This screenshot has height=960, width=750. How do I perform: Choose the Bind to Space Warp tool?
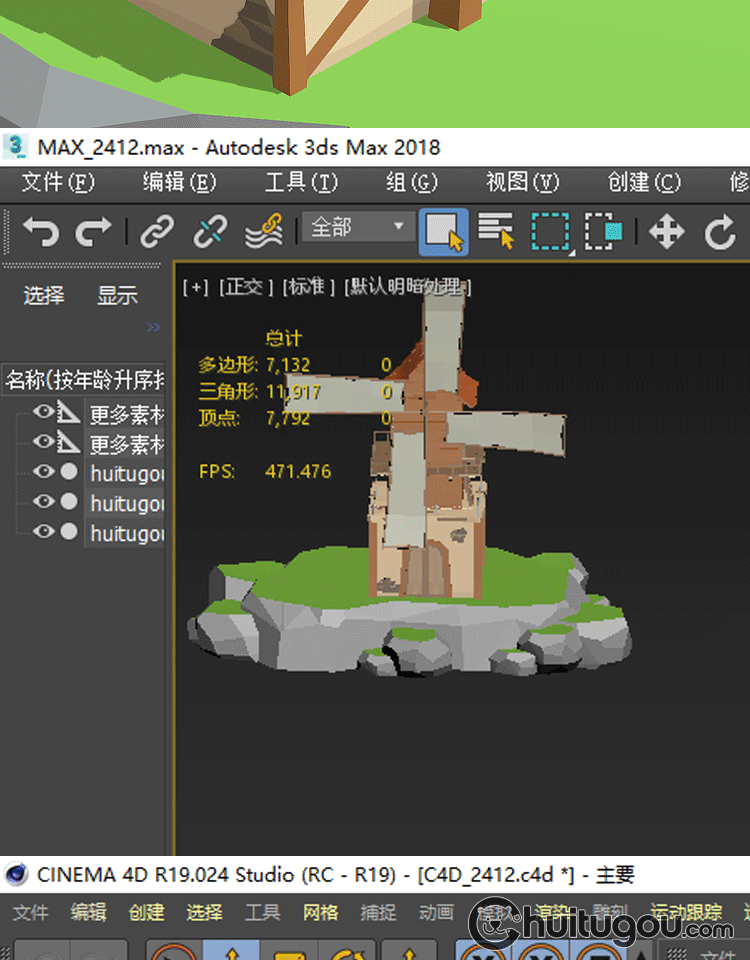264,232
